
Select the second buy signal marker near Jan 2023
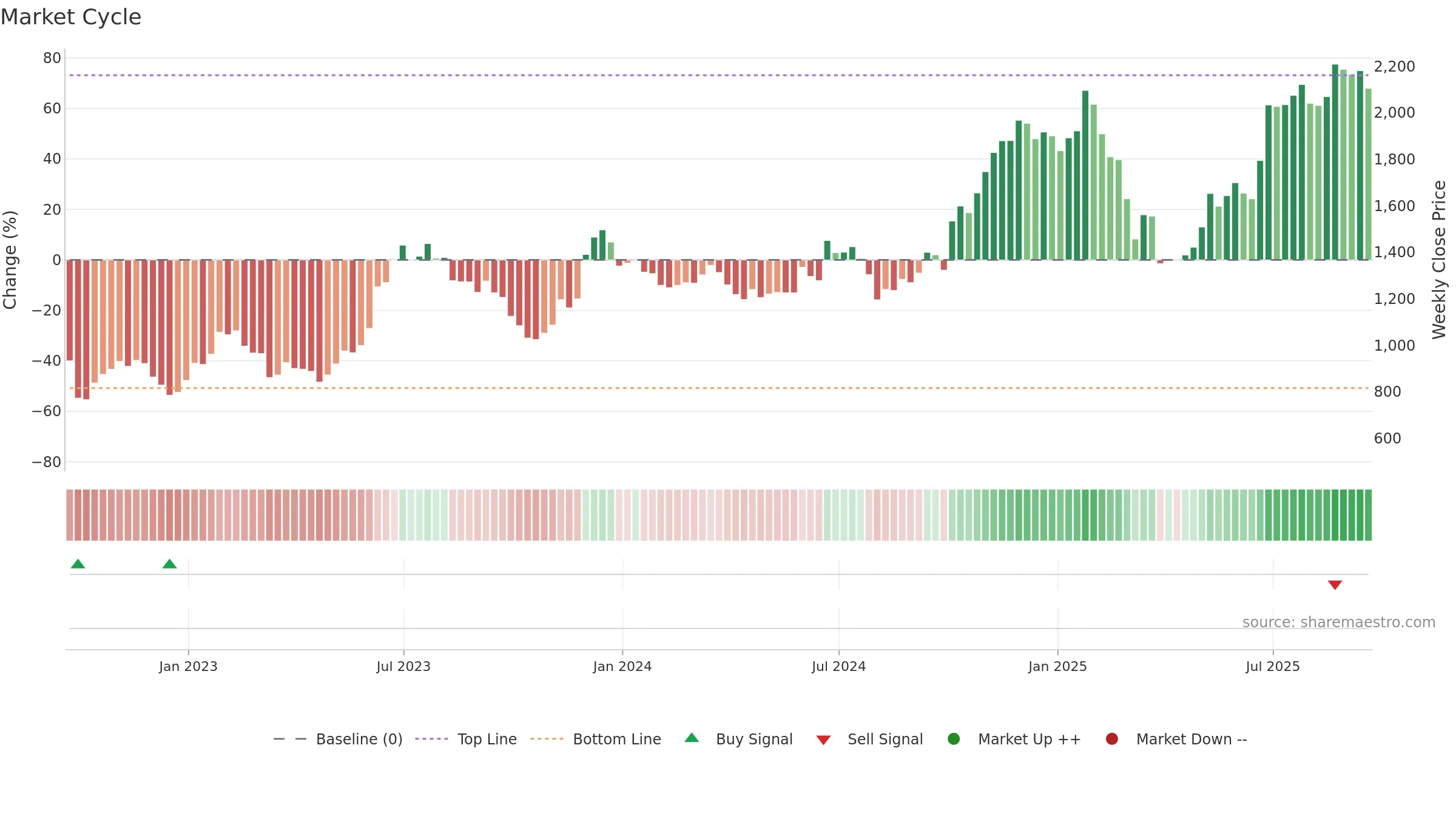tap(170, 564)
